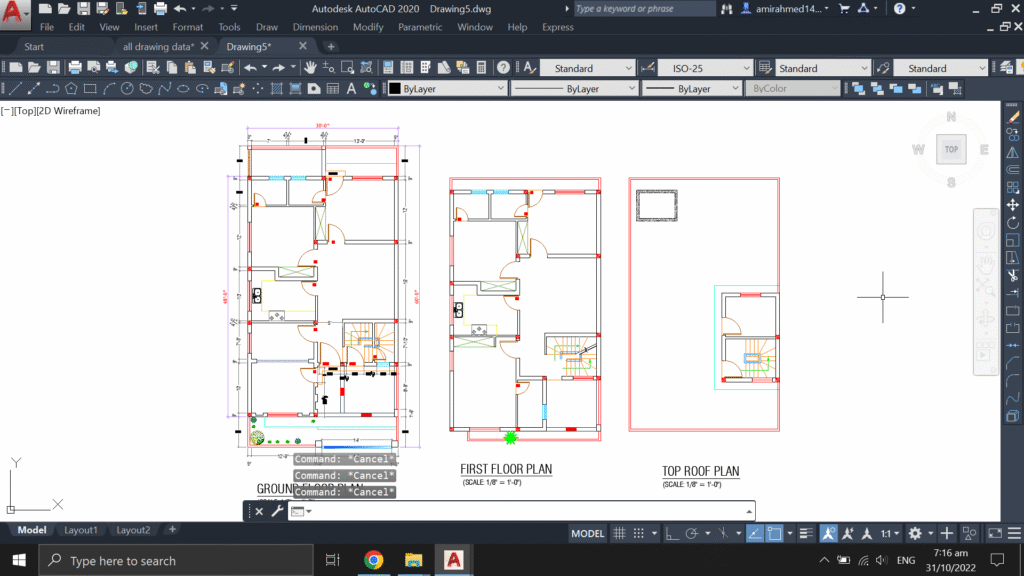Select the Polygon draw tool
The height and width of the screenshot is (576, 1024).
[71, 89]
